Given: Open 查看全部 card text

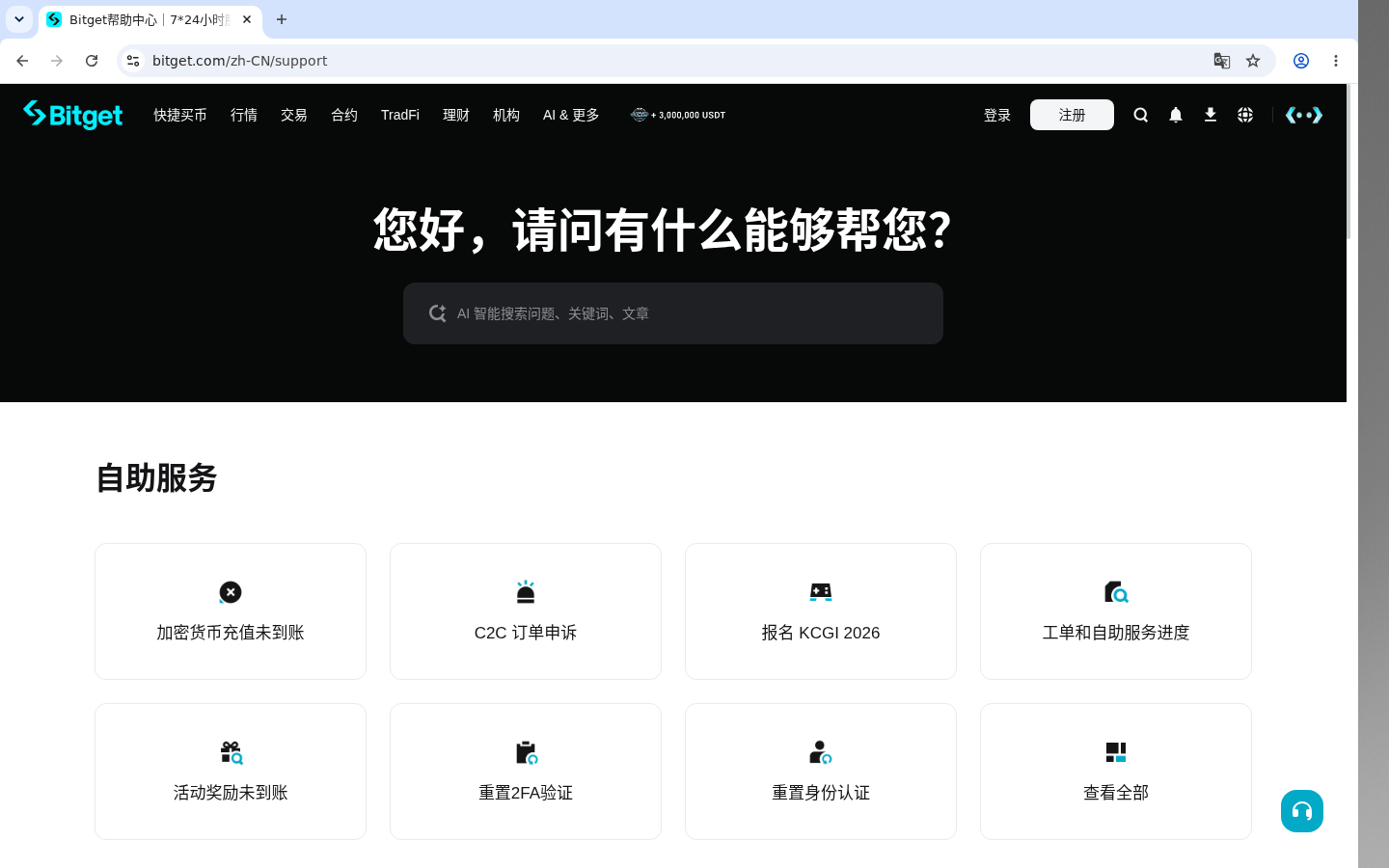Looking at the screenshot, I should tap(1116, 793).
